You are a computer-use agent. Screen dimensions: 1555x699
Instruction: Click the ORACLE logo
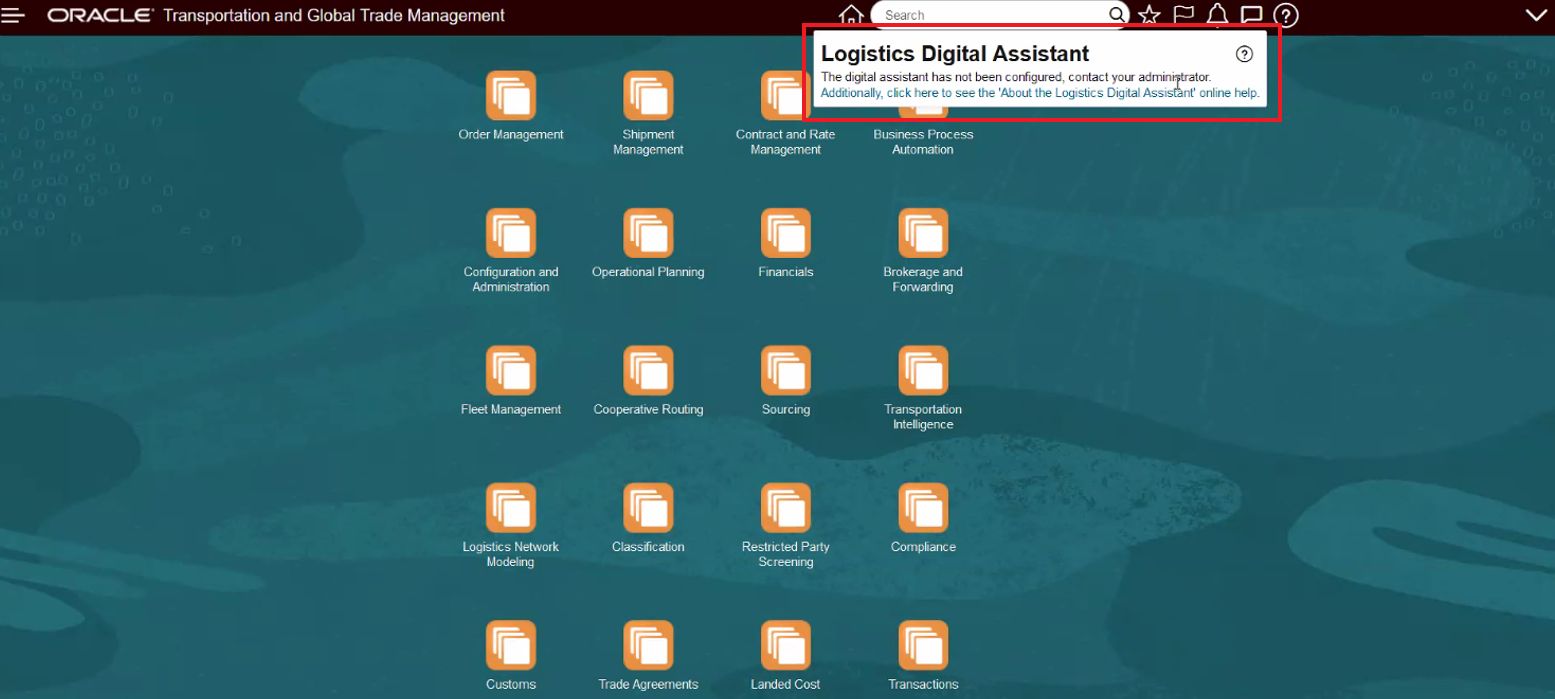point(100,15)
